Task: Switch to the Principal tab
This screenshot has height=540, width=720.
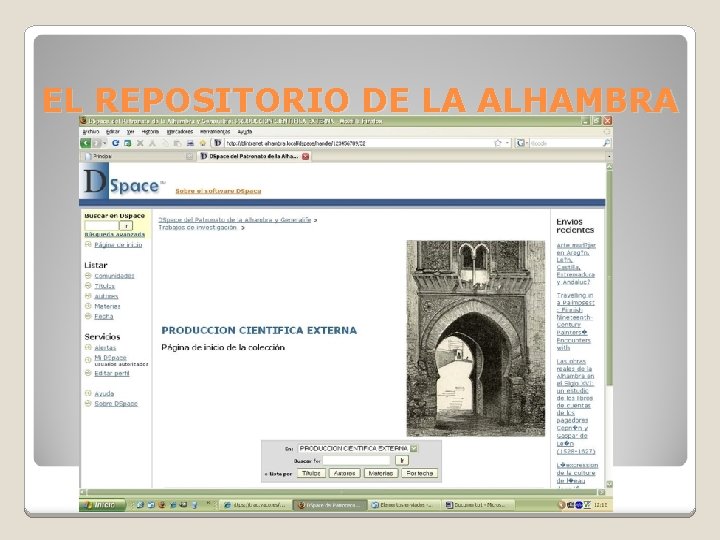Action: coord(138,156)
